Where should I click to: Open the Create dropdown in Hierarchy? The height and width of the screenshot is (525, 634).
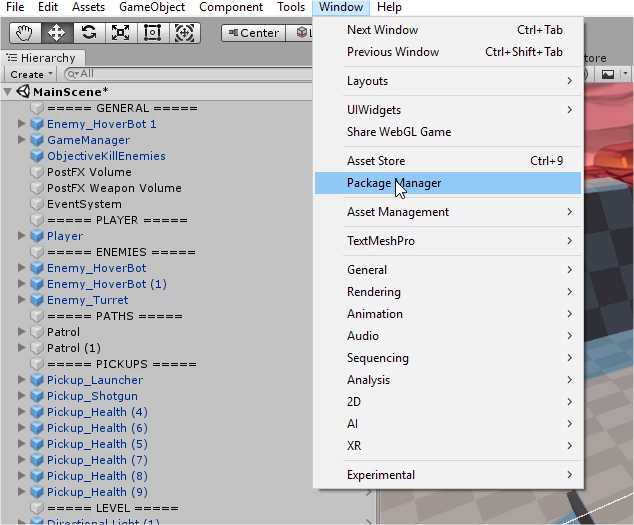(31, 74)
